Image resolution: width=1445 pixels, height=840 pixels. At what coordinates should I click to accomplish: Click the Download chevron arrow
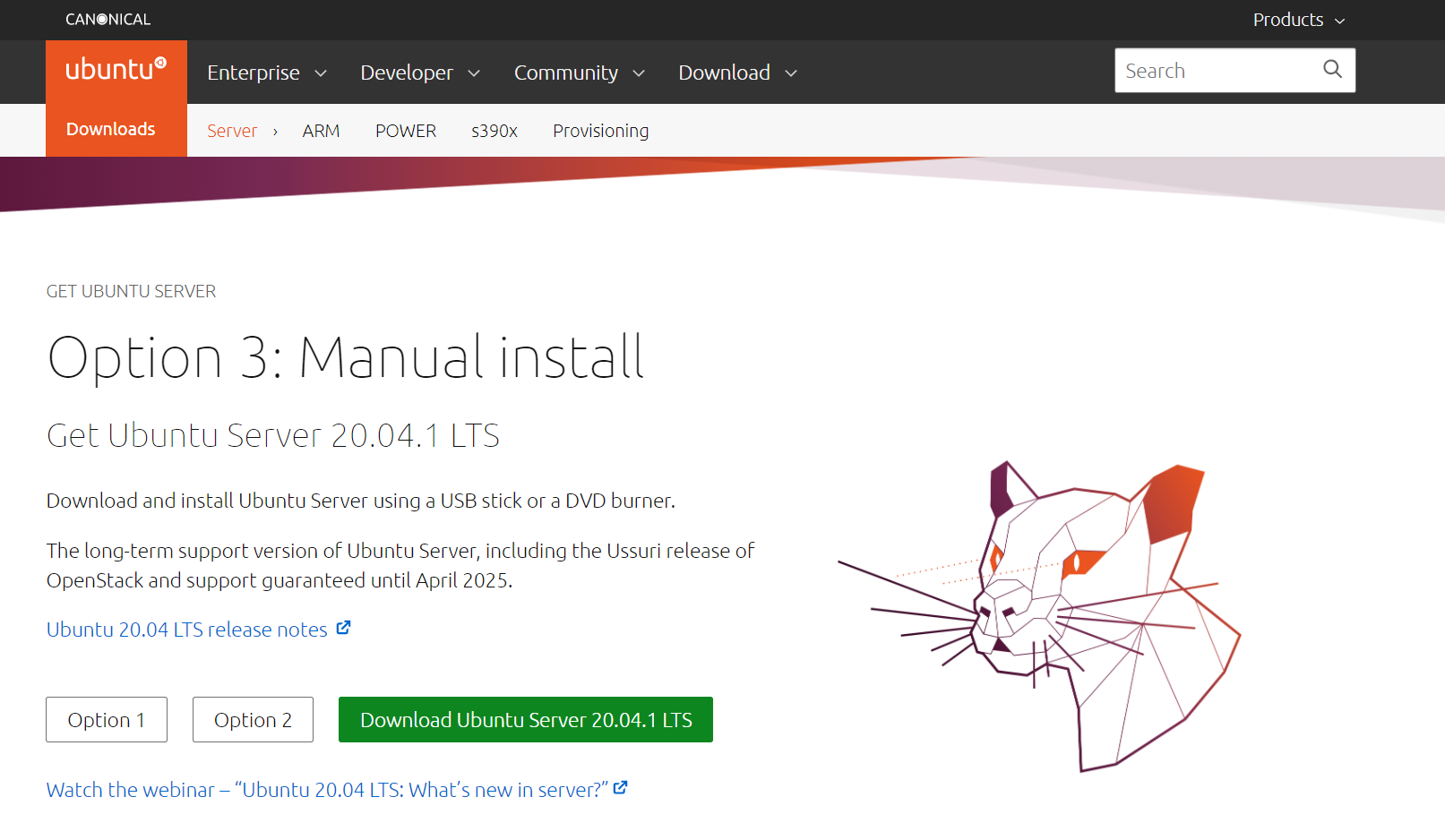(x=791, y=73)
